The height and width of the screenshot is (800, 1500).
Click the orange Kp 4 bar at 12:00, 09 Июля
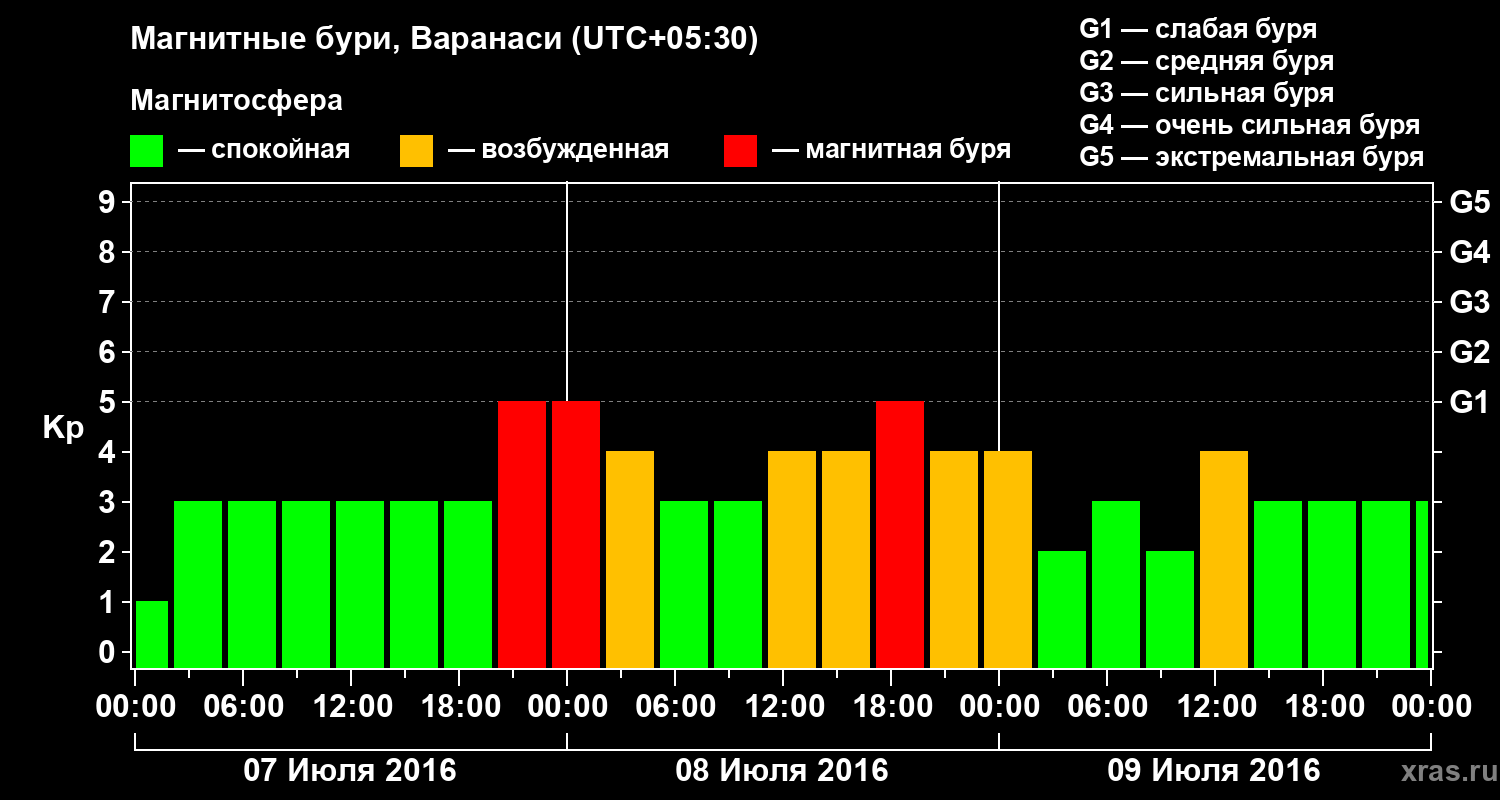[1224, 559]
